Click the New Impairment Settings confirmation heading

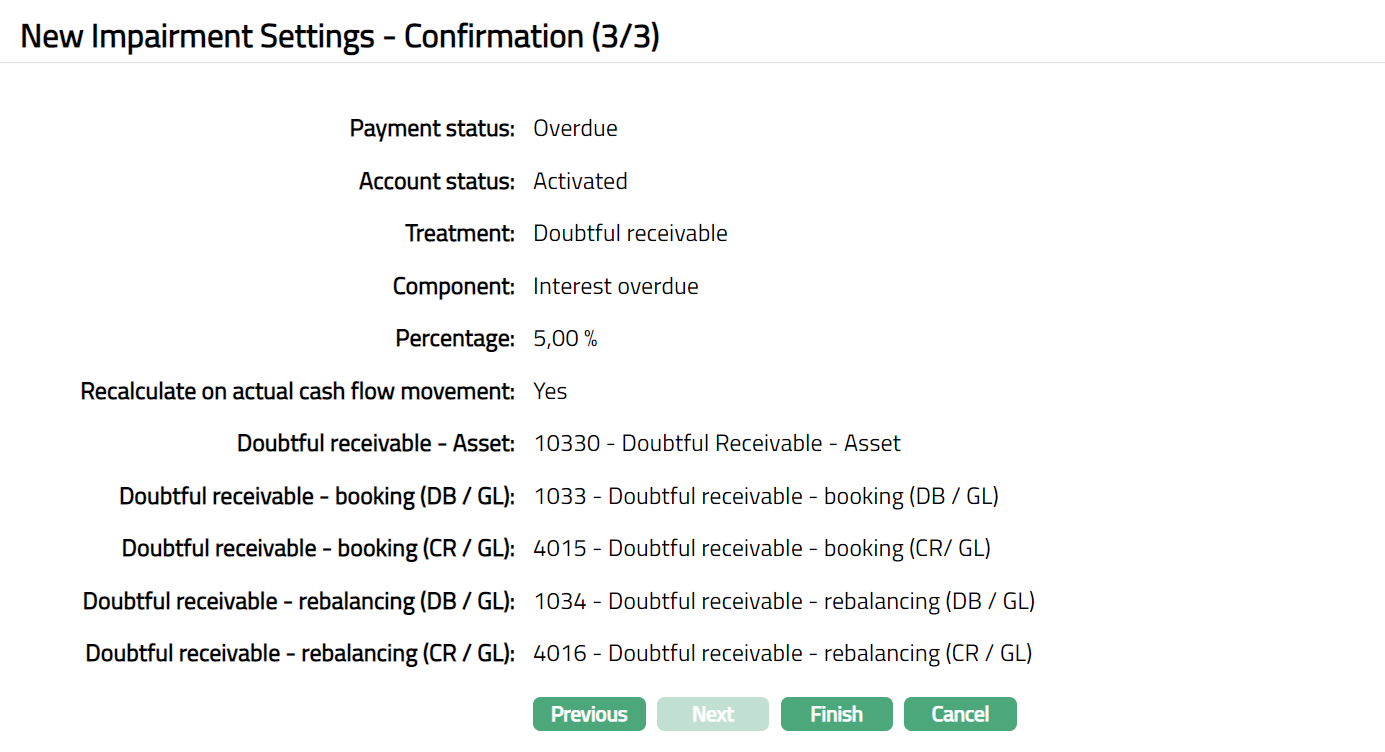tap(340, 36)
